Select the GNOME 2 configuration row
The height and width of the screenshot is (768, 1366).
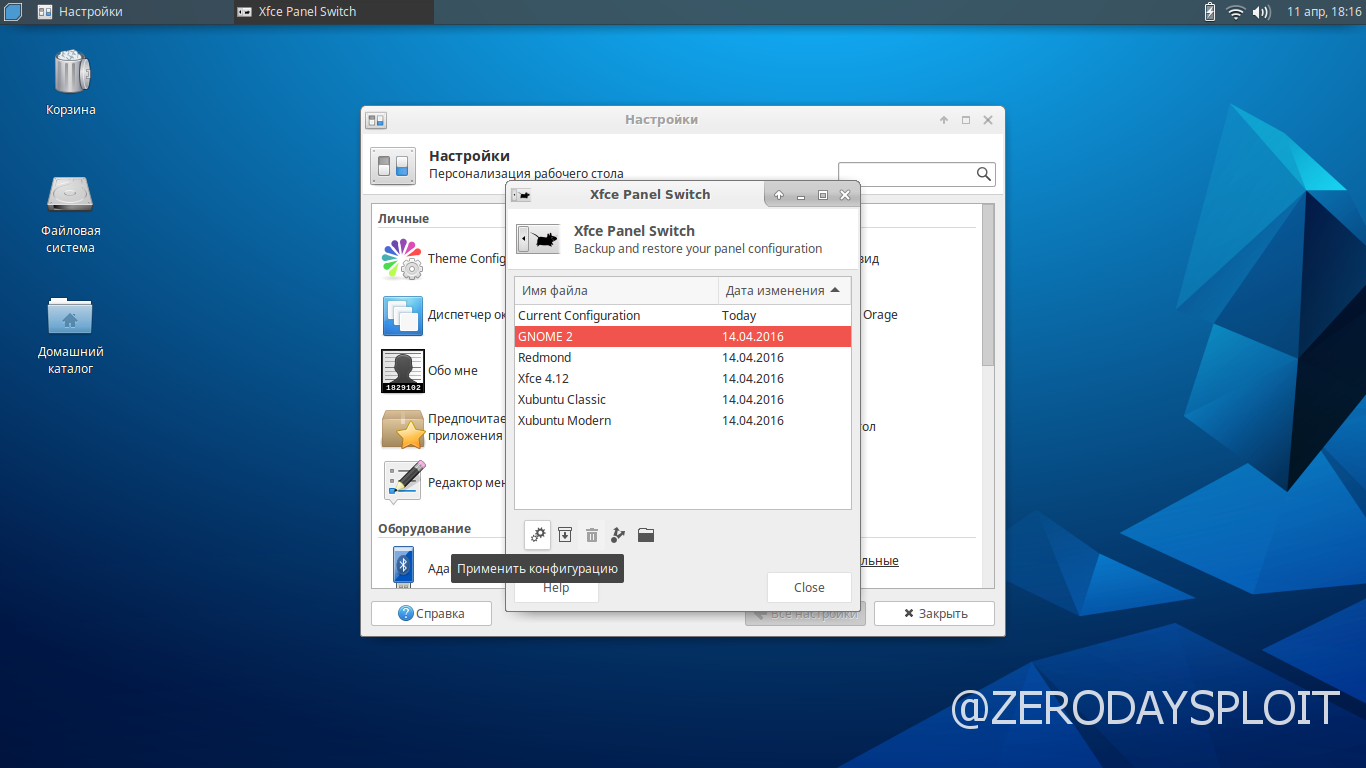pyautogui.click(x=682, y=337)
